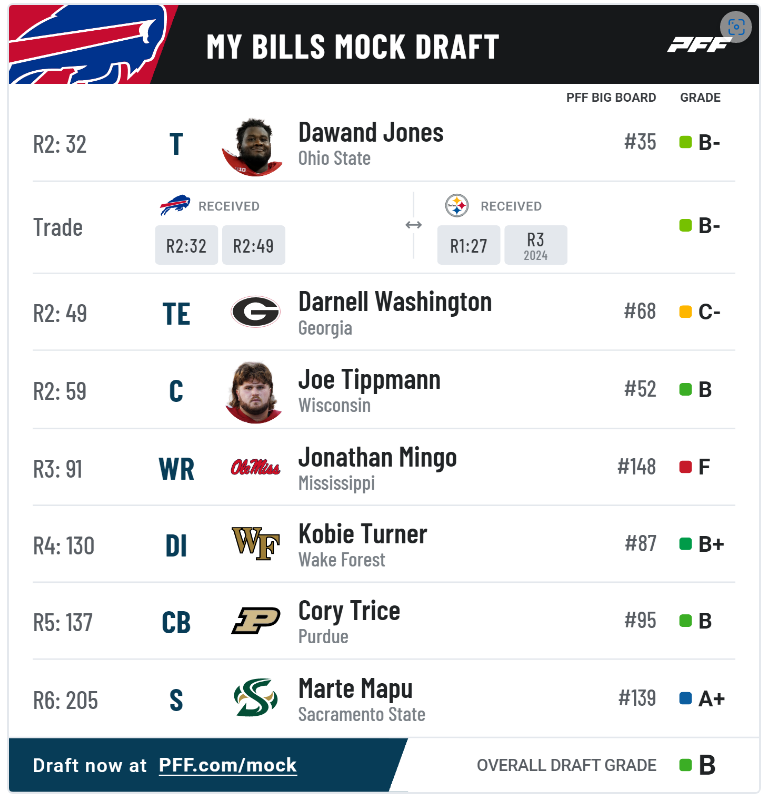Open the PFF.com/mock link

click(228, 765)
